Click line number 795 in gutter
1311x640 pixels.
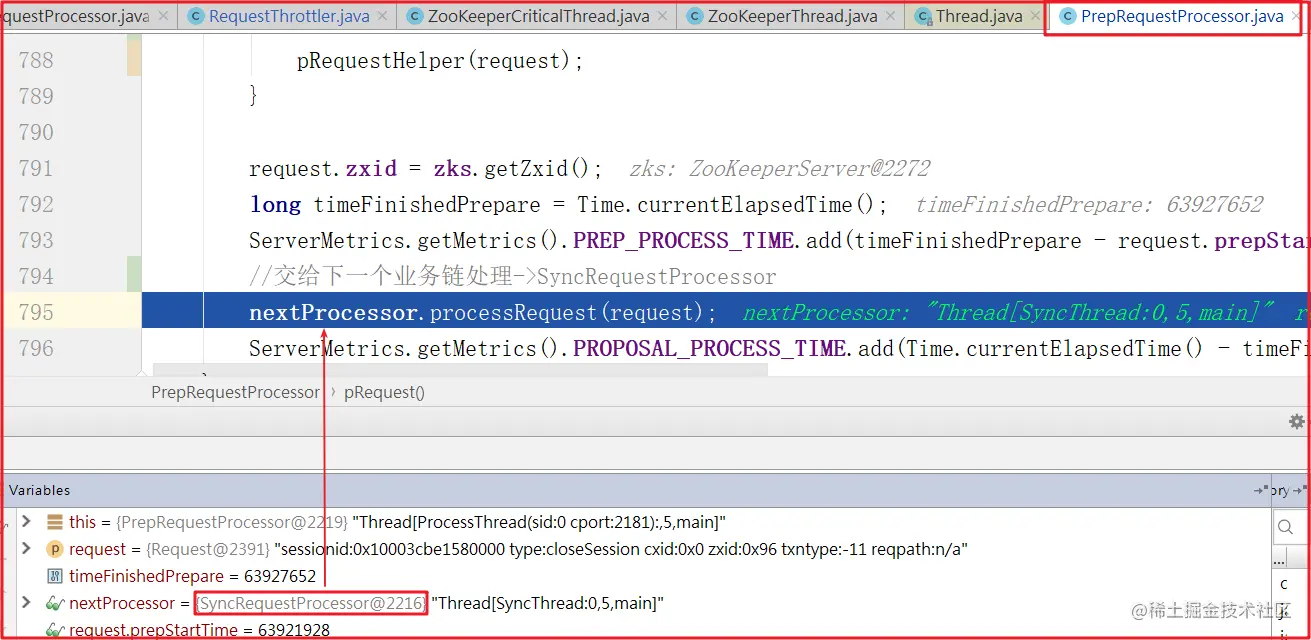(x=36, y=312)
